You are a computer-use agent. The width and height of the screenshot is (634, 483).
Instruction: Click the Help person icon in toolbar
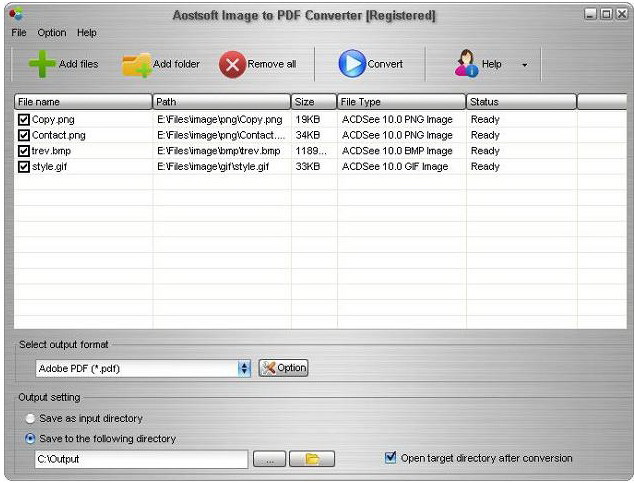coord(466,63)
